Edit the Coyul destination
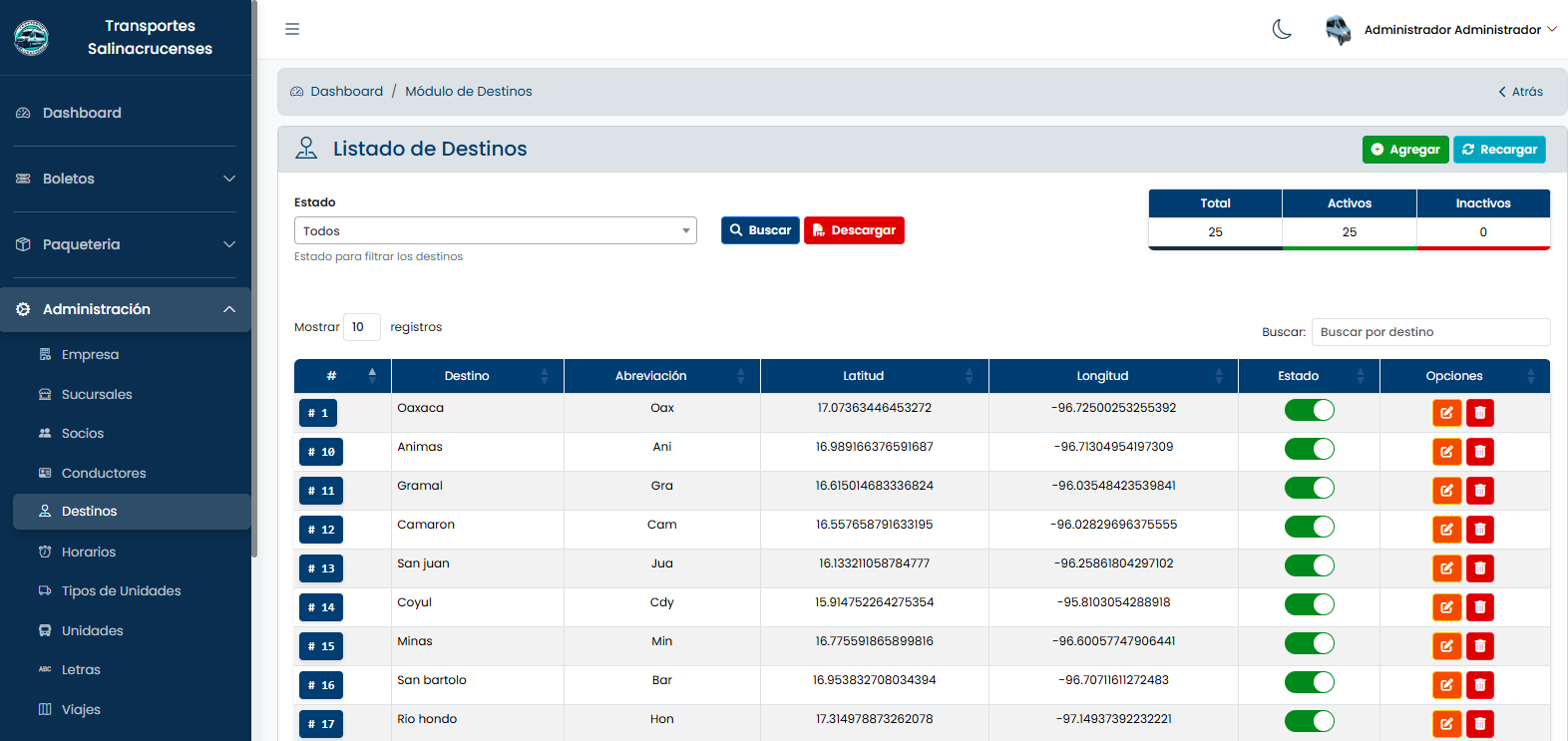Viewport: 1568px width, 741px height. pos(1446,607)
